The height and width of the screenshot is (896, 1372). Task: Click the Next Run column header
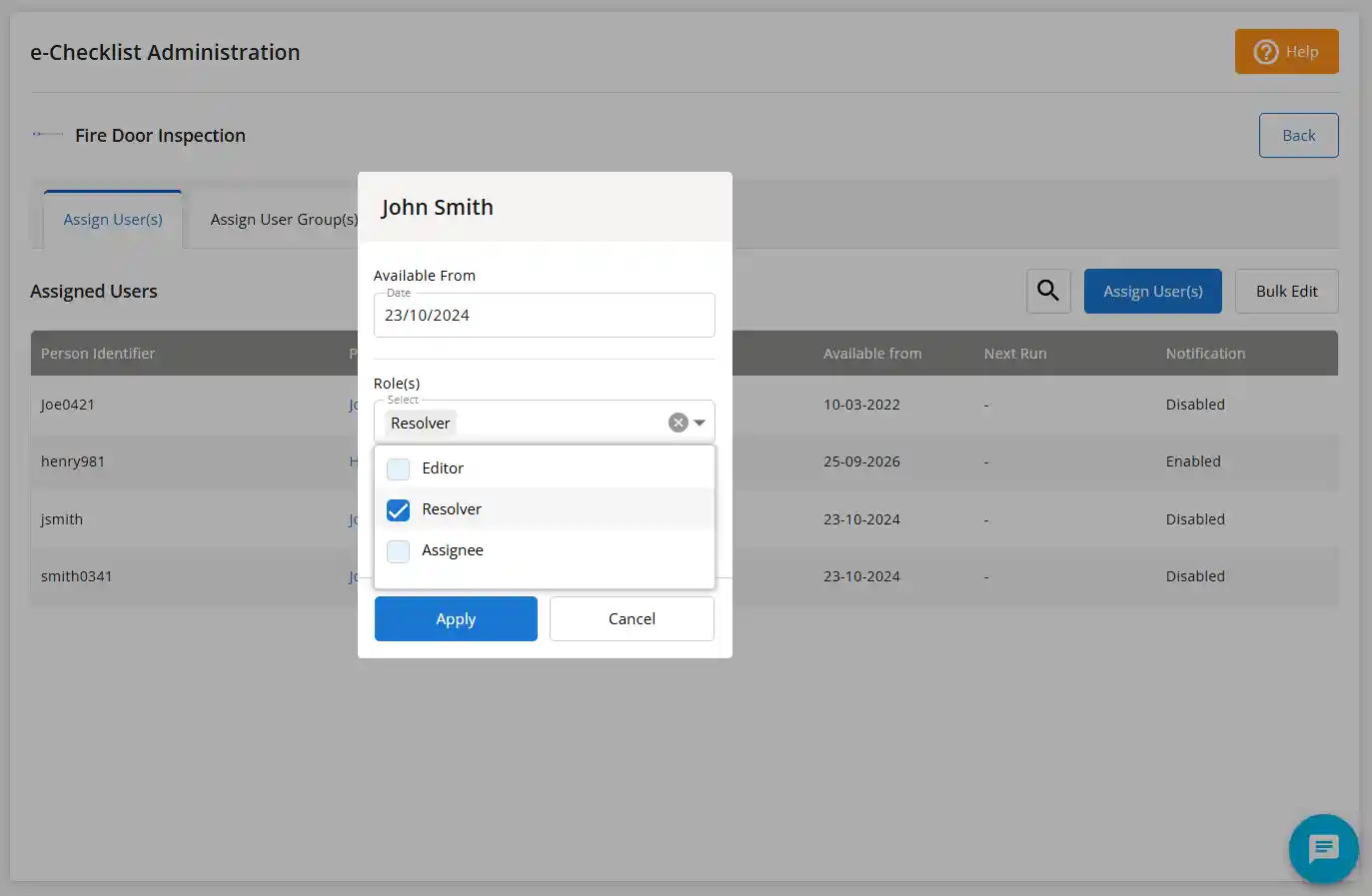1015,354
